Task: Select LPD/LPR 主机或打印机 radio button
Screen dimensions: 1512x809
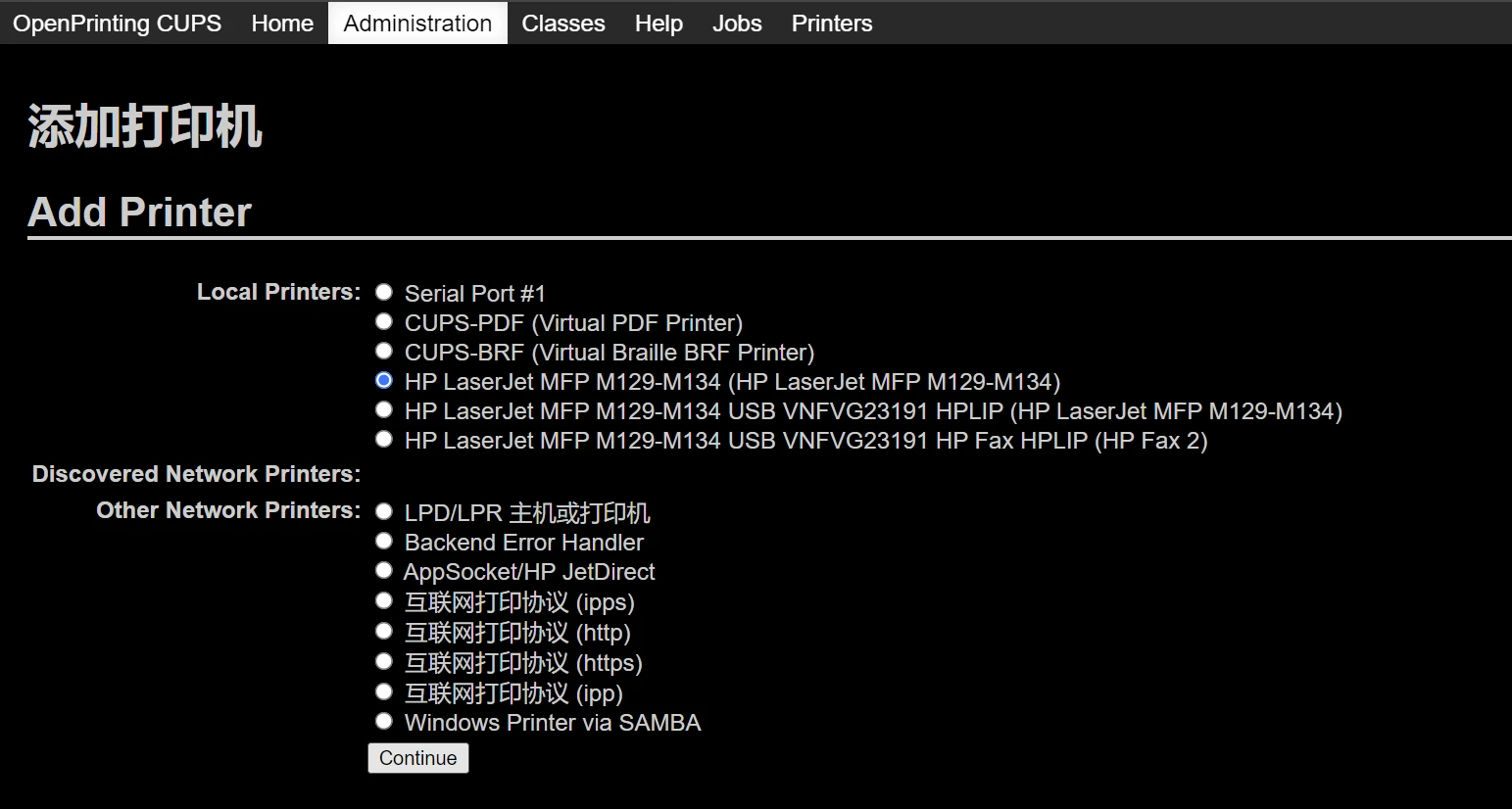Action: pyautogui.click(x=384, y=511)
